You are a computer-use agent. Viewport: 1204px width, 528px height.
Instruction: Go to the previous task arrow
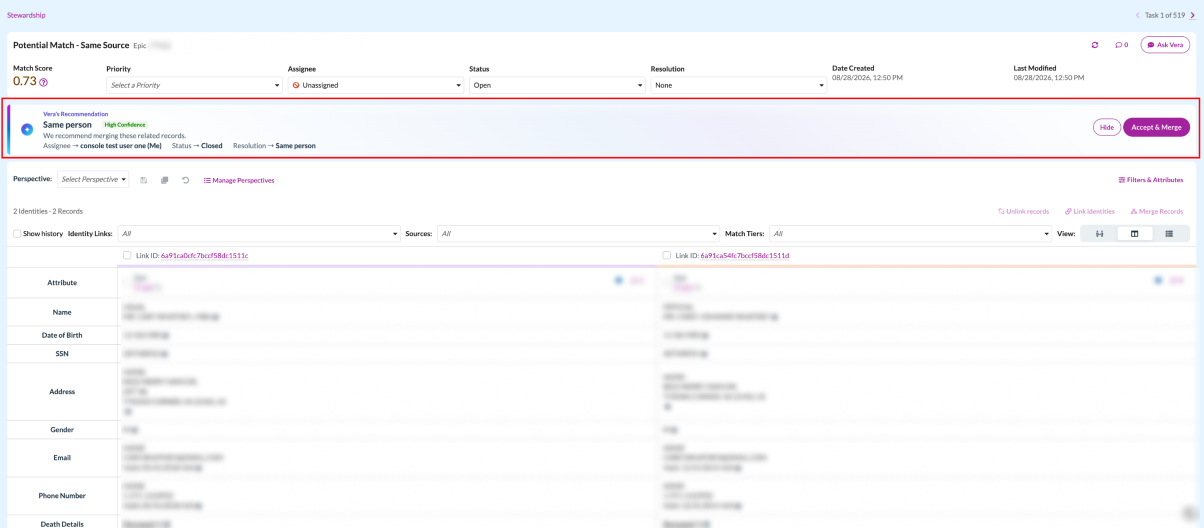[x=1137, y=15]
